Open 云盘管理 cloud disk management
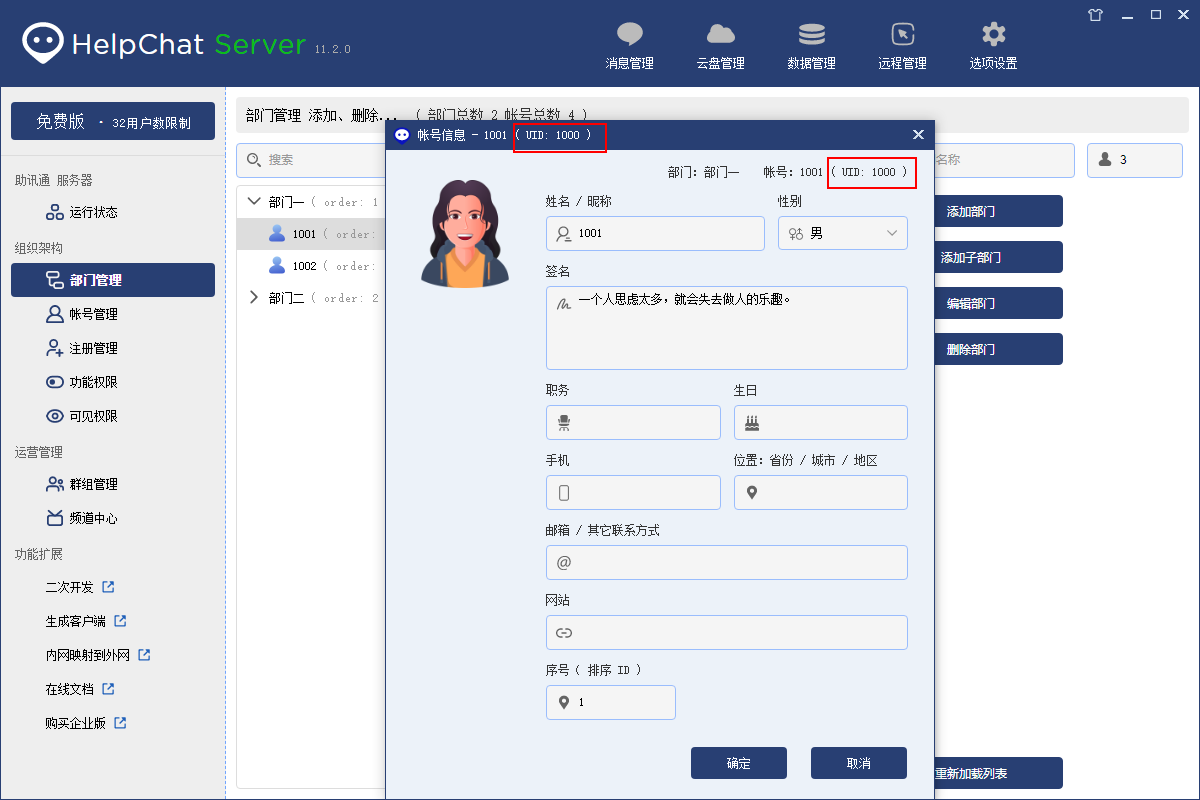Screen dimensions: 1200x800 pos(720,47)
